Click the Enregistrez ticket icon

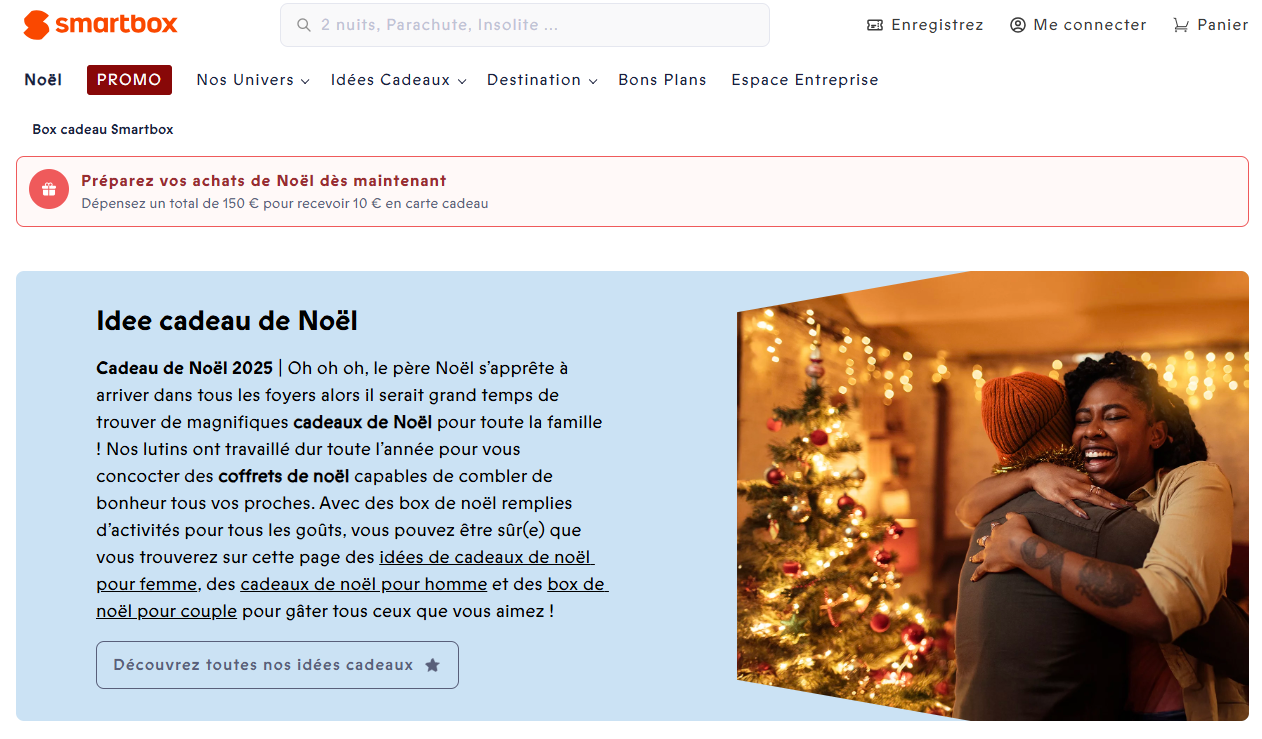[x=875, y=25]
